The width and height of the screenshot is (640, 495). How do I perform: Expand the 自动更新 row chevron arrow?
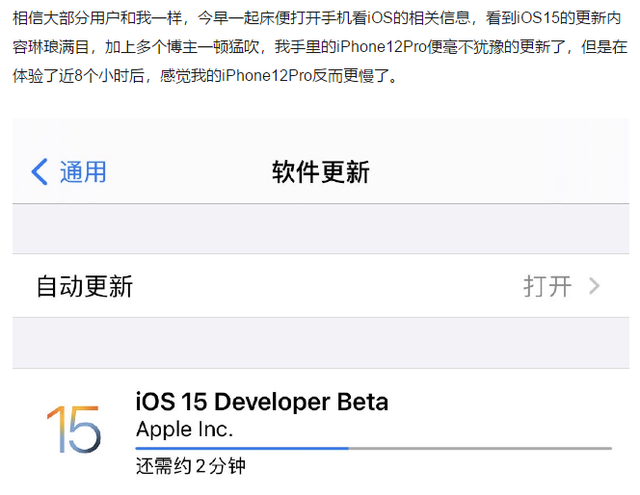(x=595, y=287)
